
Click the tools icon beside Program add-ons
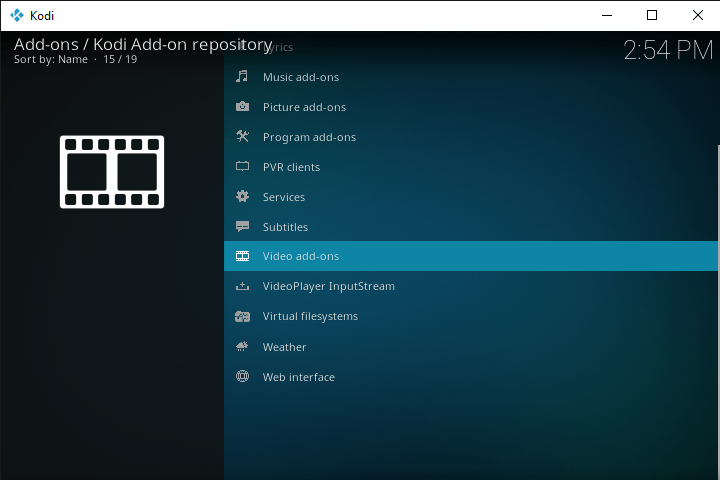click(242, 136)
